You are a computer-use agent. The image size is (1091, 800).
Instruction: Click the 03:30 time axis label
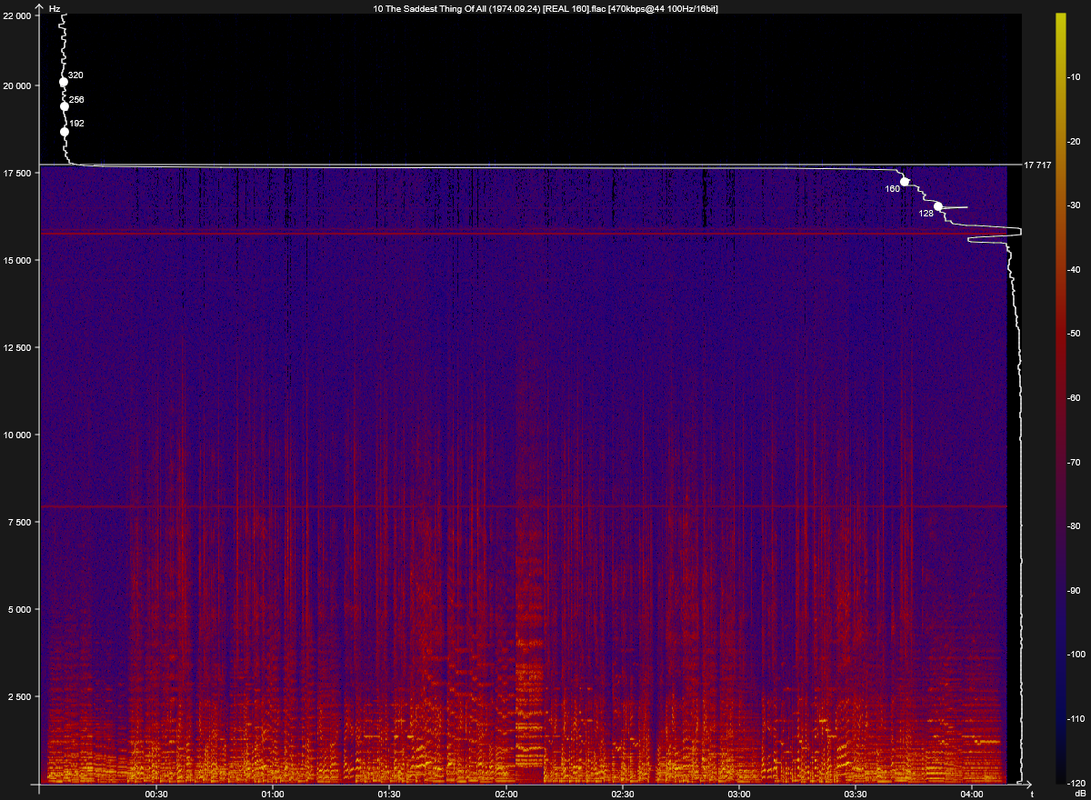(855, 794)
